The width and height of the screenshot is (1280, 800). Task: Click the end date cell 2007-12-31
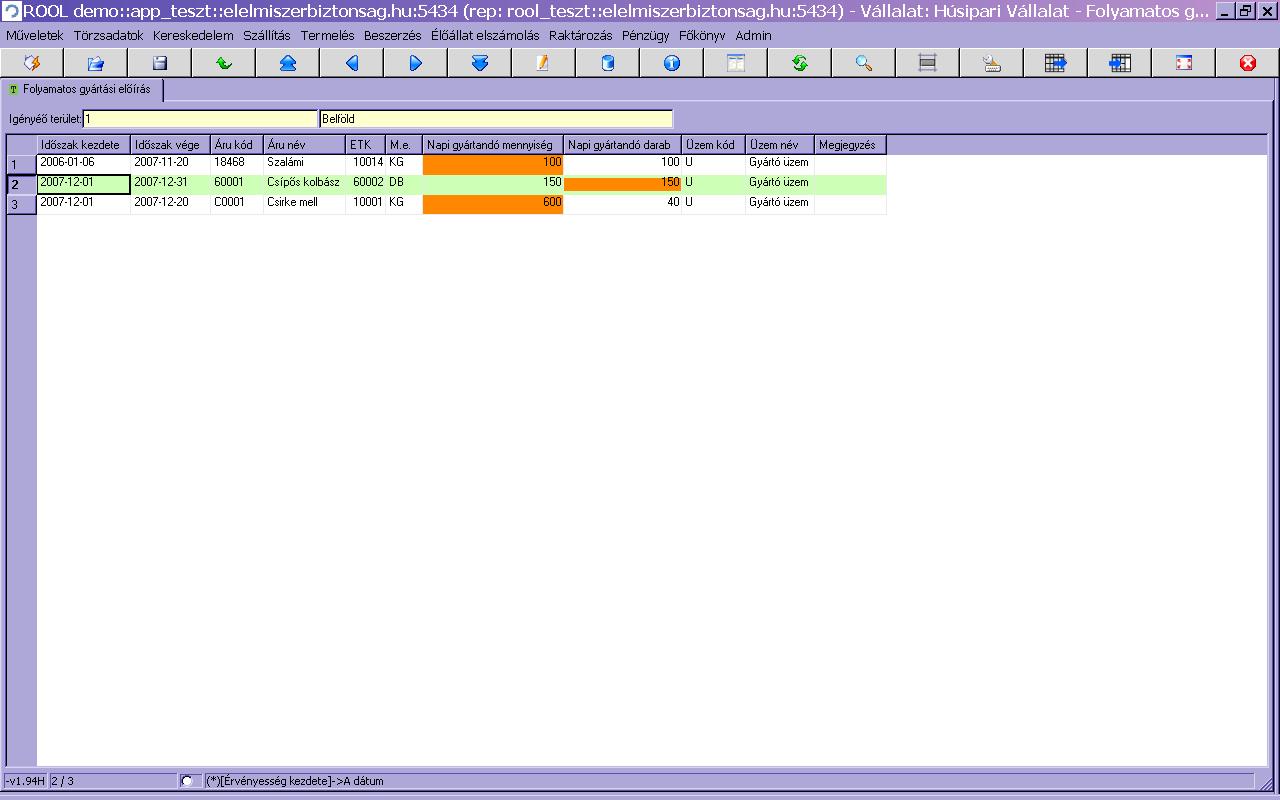coord(171,184)
